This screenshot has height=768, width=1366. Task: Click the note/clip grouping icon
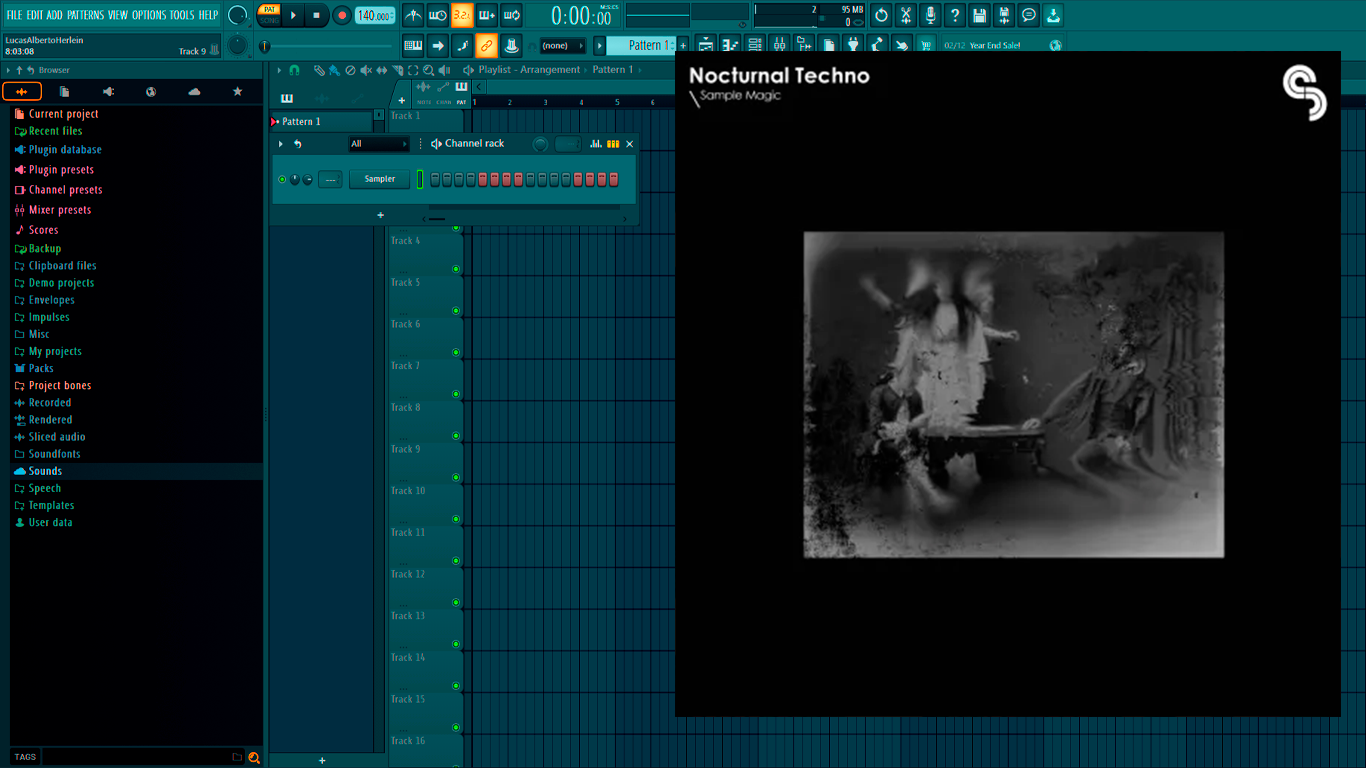pos(462,45)
